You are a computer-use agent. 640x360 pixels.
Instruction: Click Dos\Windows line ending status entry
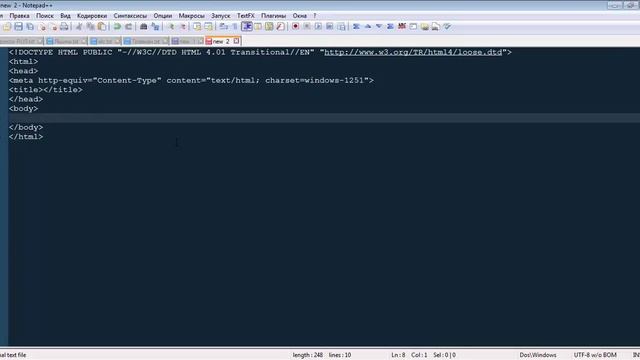538,355
